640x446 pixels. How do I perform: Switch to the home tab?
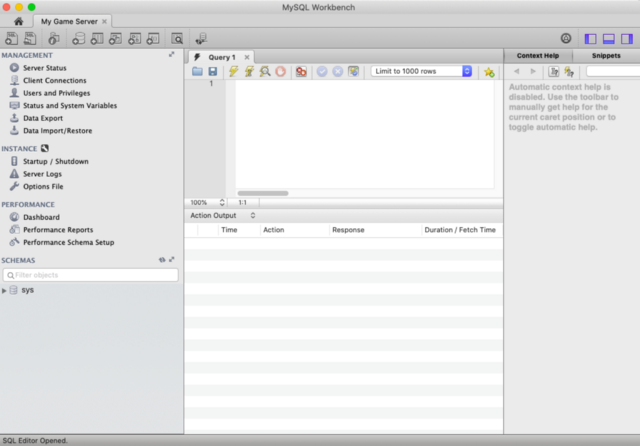18,21
